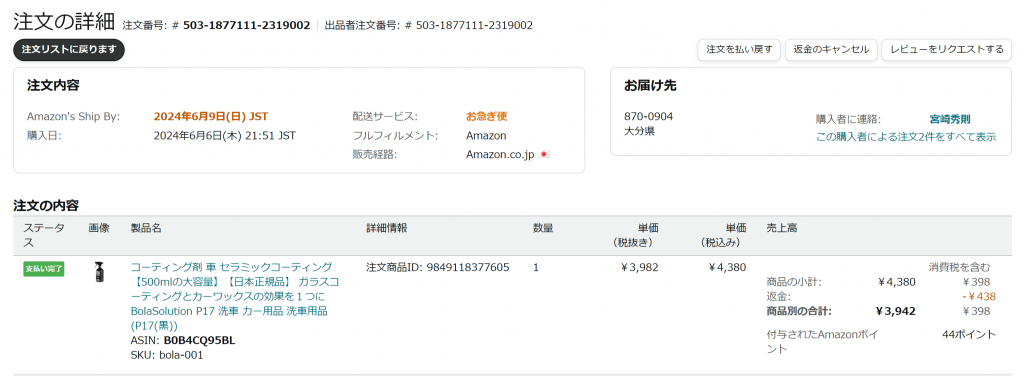The image size is (1024, 390).
Task: Open the コーティング剤 product title link
Action: tap(235, 296)
